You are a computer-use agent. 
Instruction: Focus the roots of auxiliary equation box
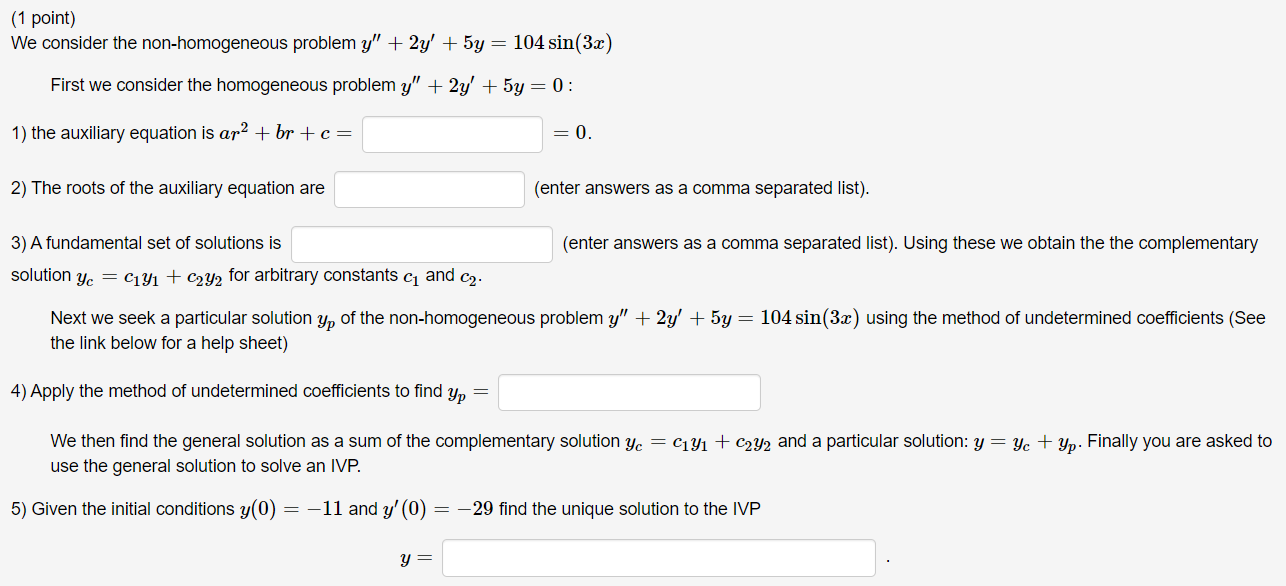coord(429,189)
